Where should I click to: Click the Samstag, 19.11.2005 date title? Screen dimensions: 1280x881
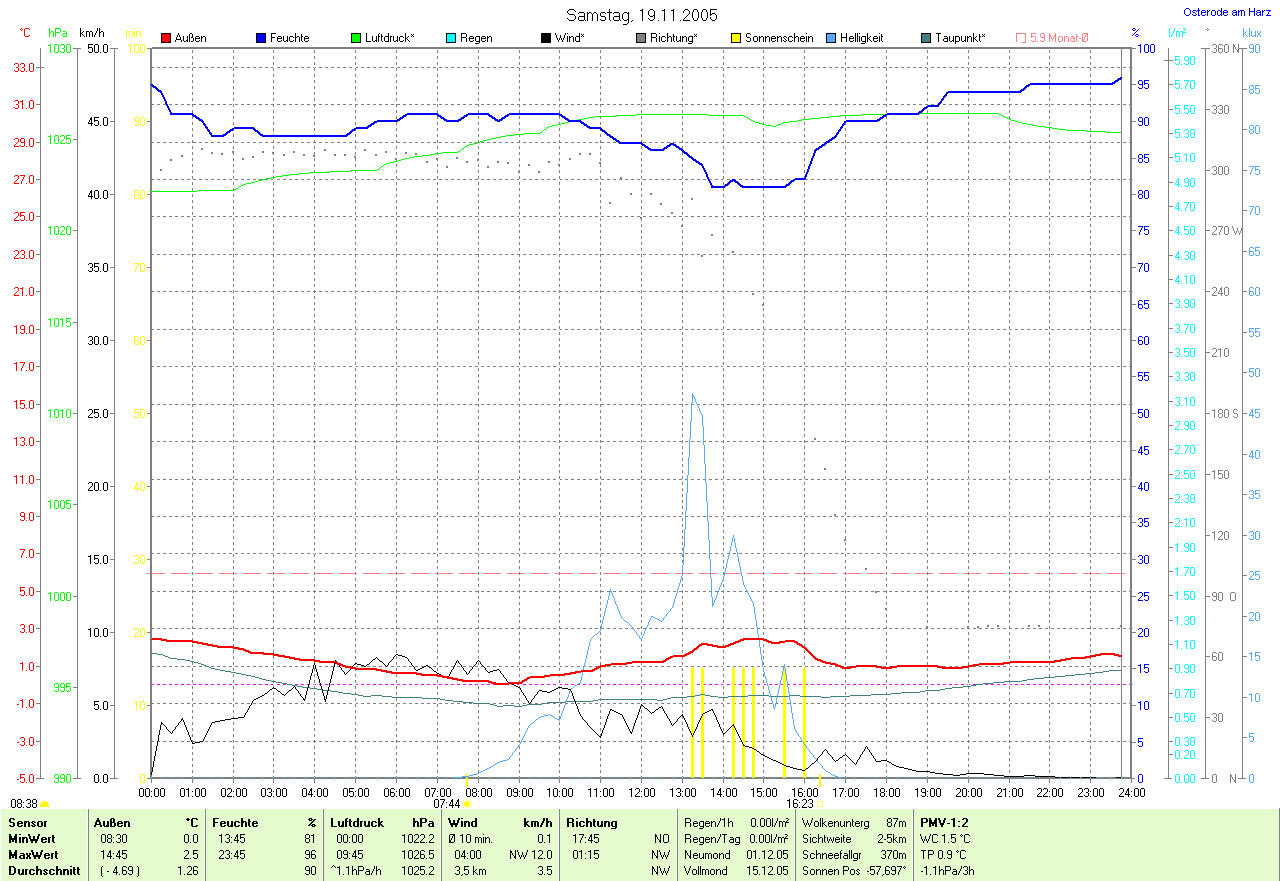tap(642, 15)
